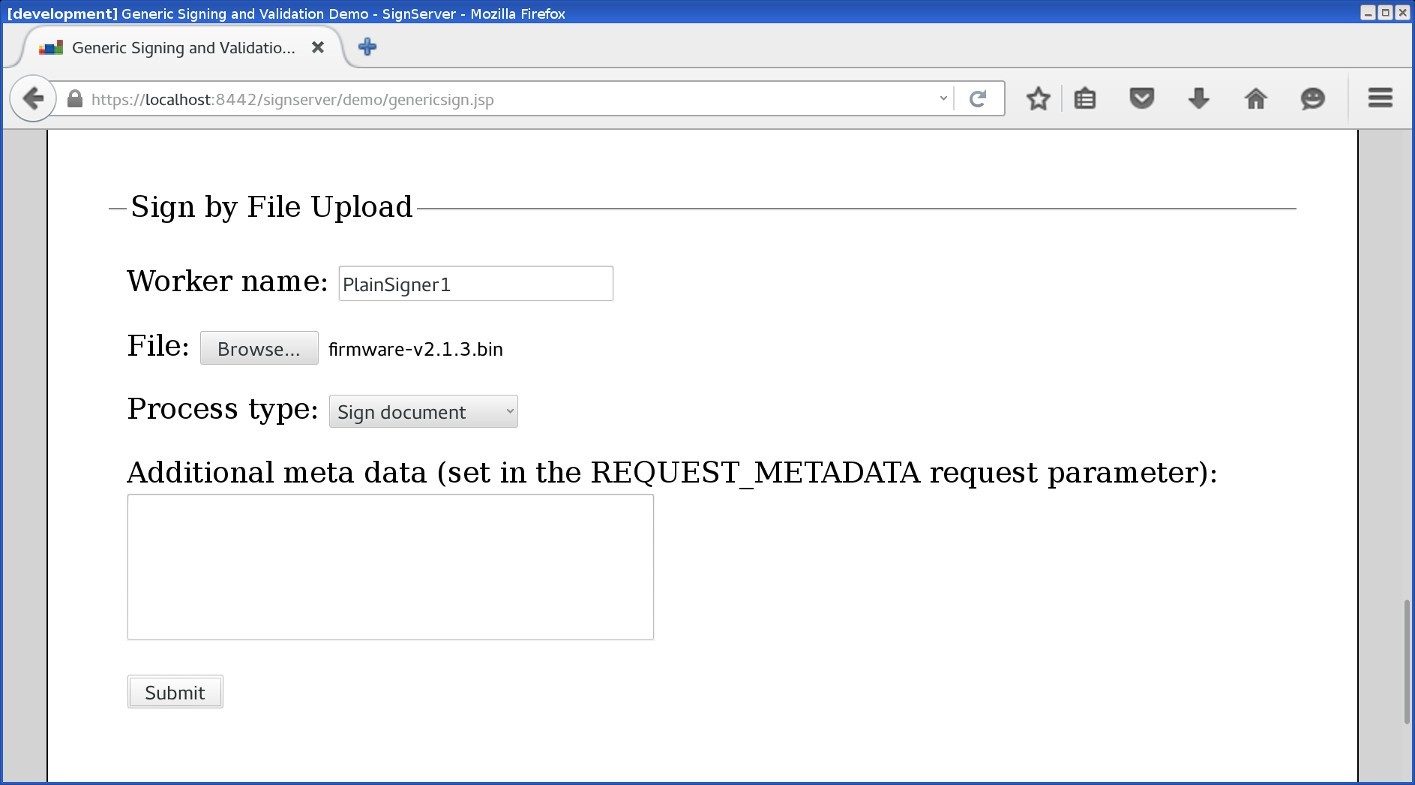Switch to the Generic Signing and Validation tab

tap(180, 46)
